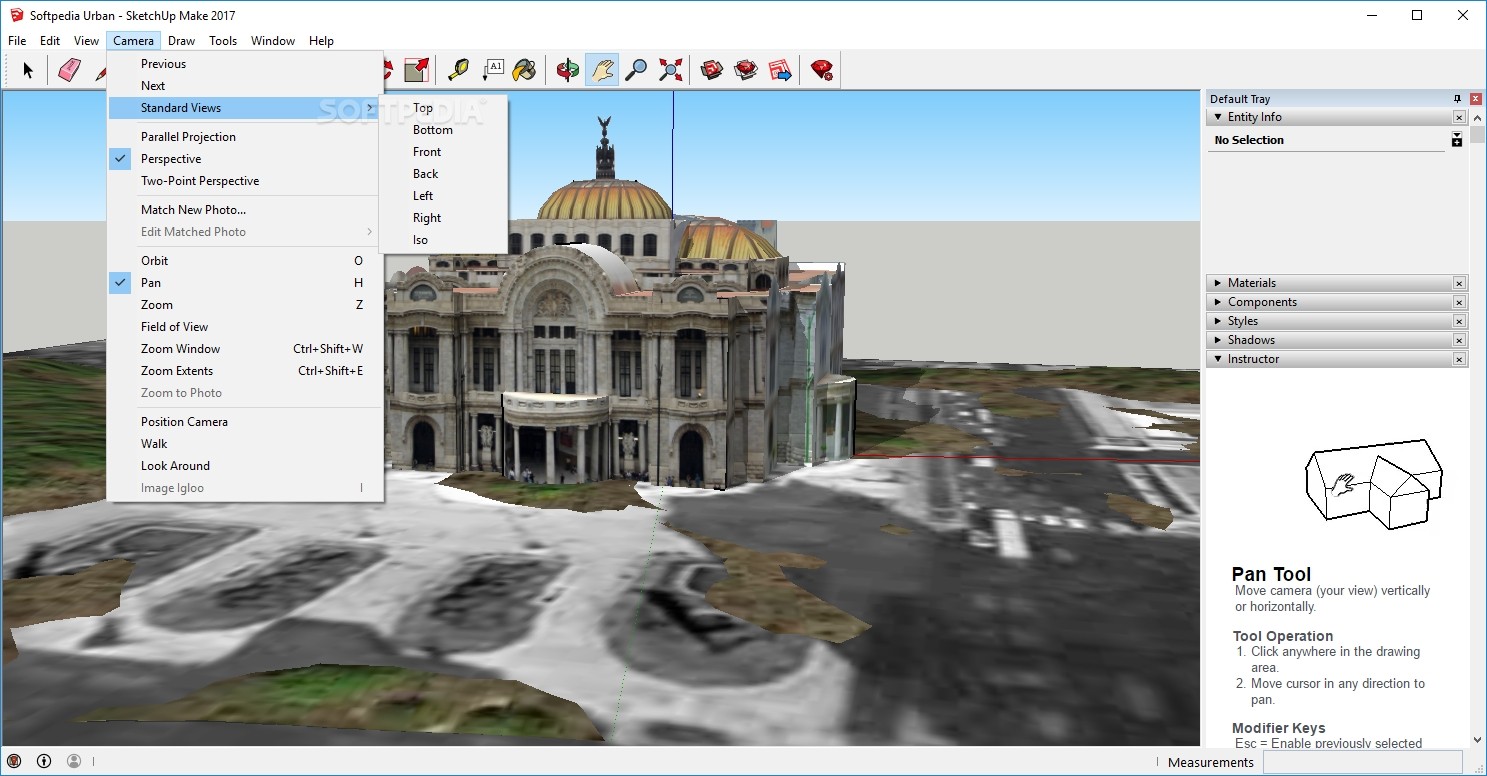This screenshot has height=776, width=1487.
Task: Click the Pan hand tool icon
Action: point(602,70)
